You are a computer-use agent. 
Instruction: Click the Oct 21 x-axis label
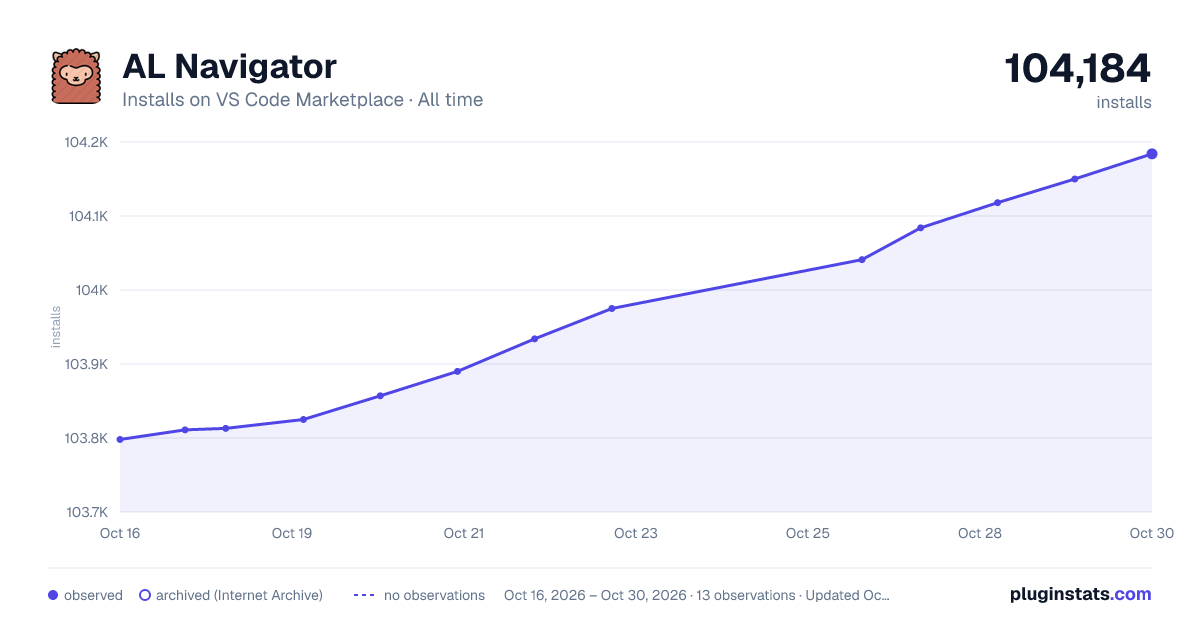pos(464,533)
